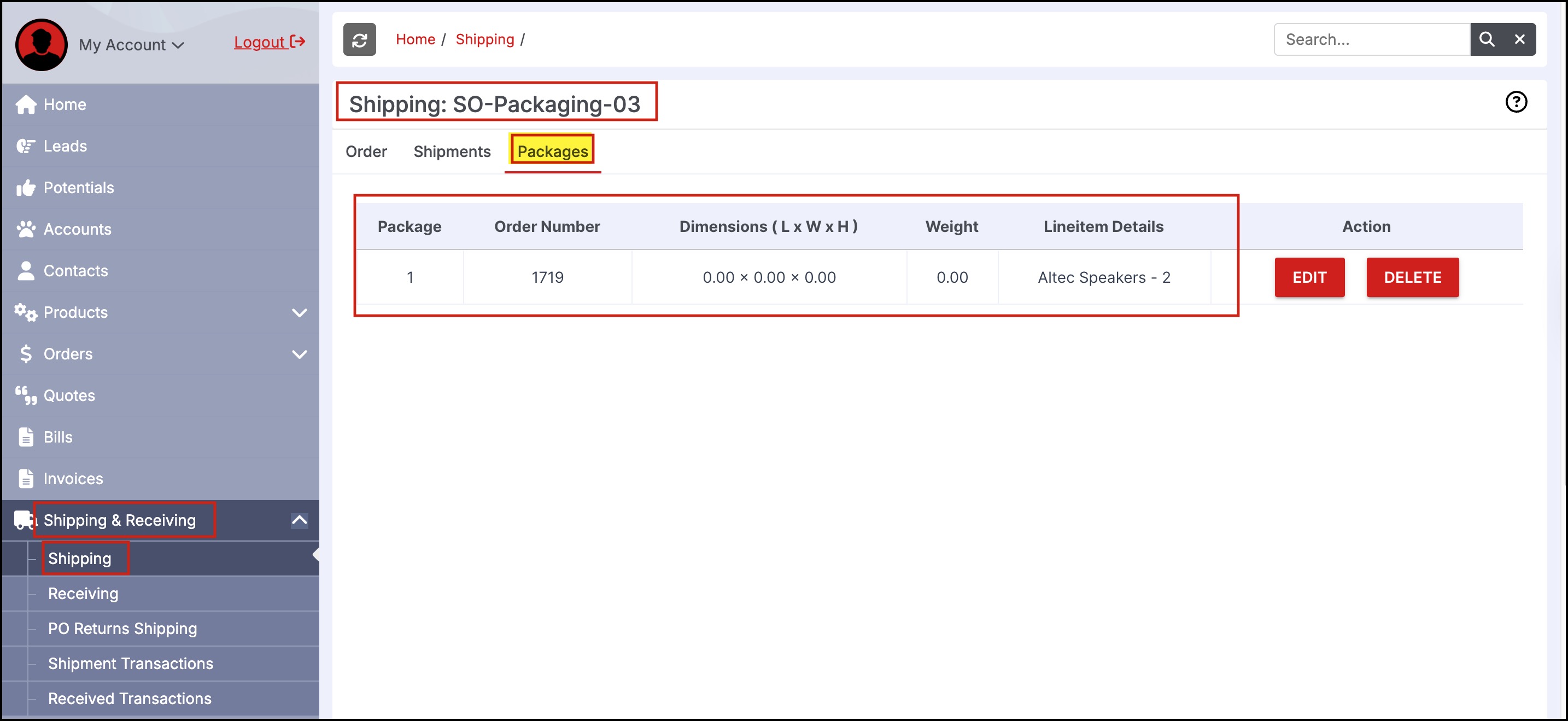Image resolution: width=1568 pixels, height=721 pixels.
Task: Click into the Search input field
Action: coord(1371,39)
